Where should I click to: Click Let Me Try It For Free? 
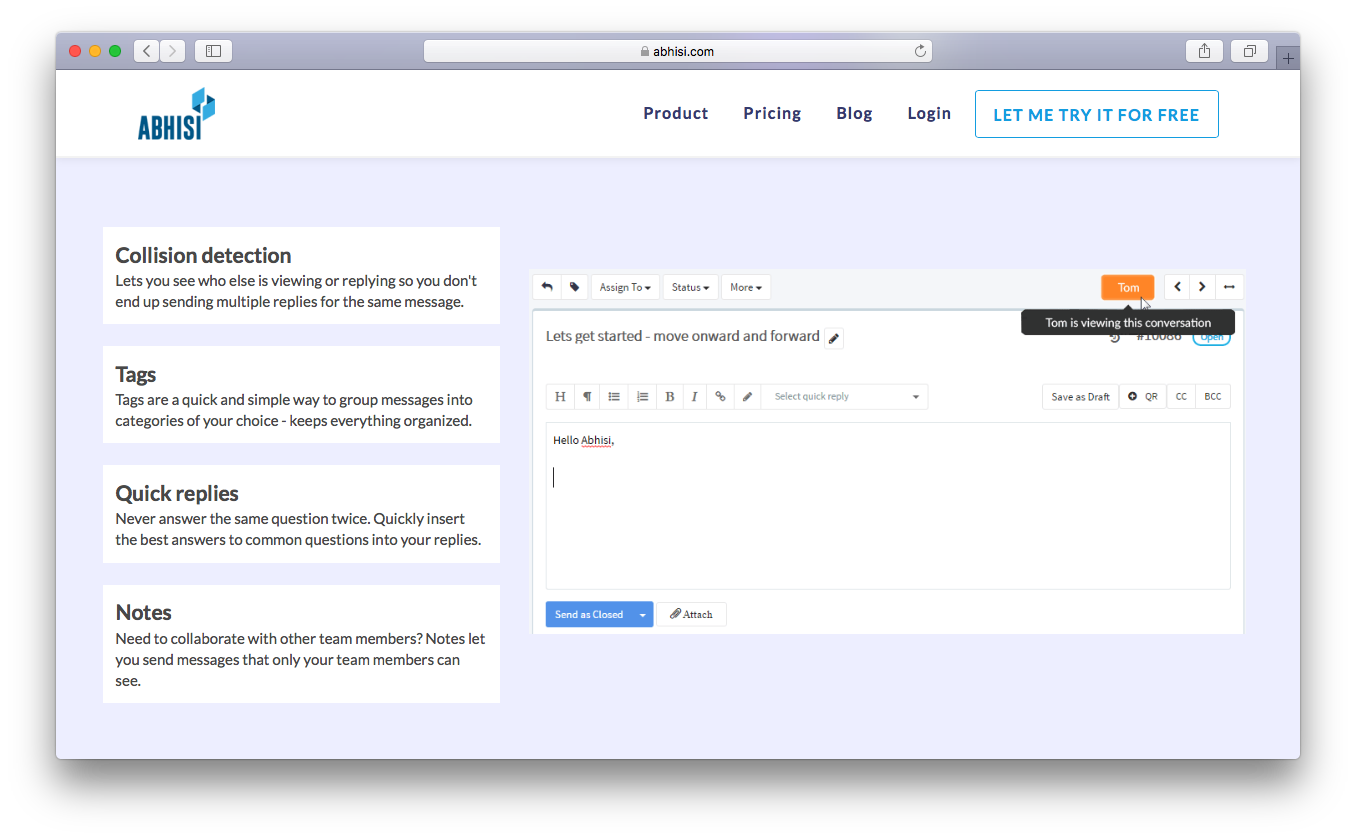(x=1096, y=114)
